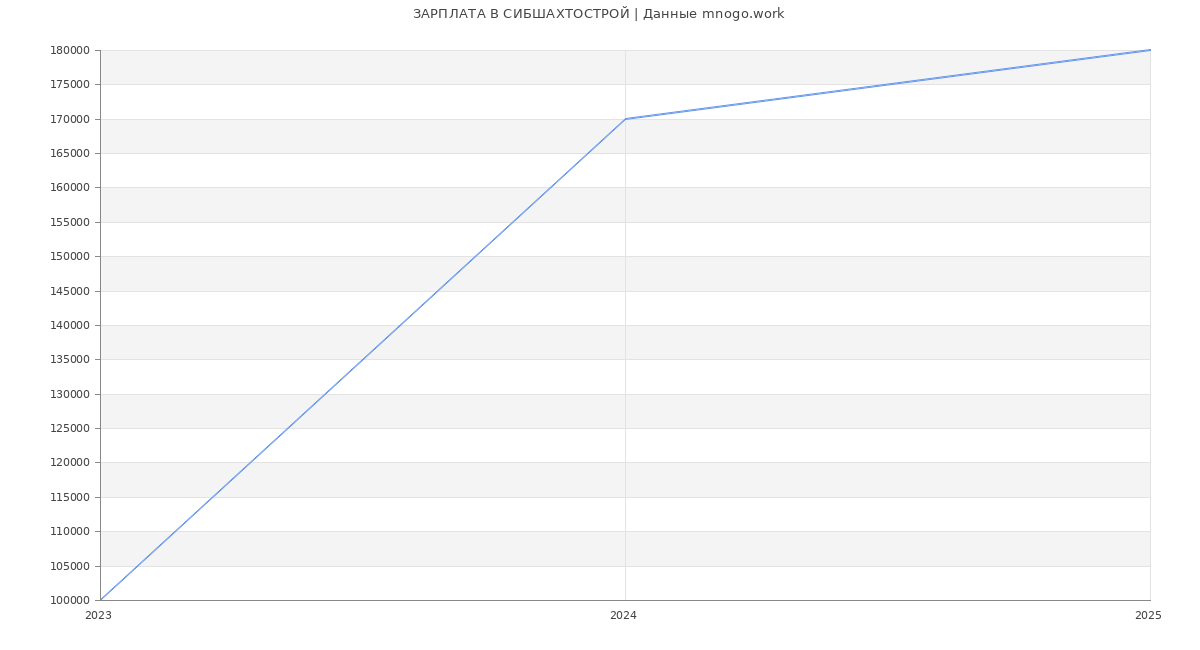The width and height of the screenshot is (1200, 650).
Task: Click the 125000 y-axis value
Action: pos(70,428)
